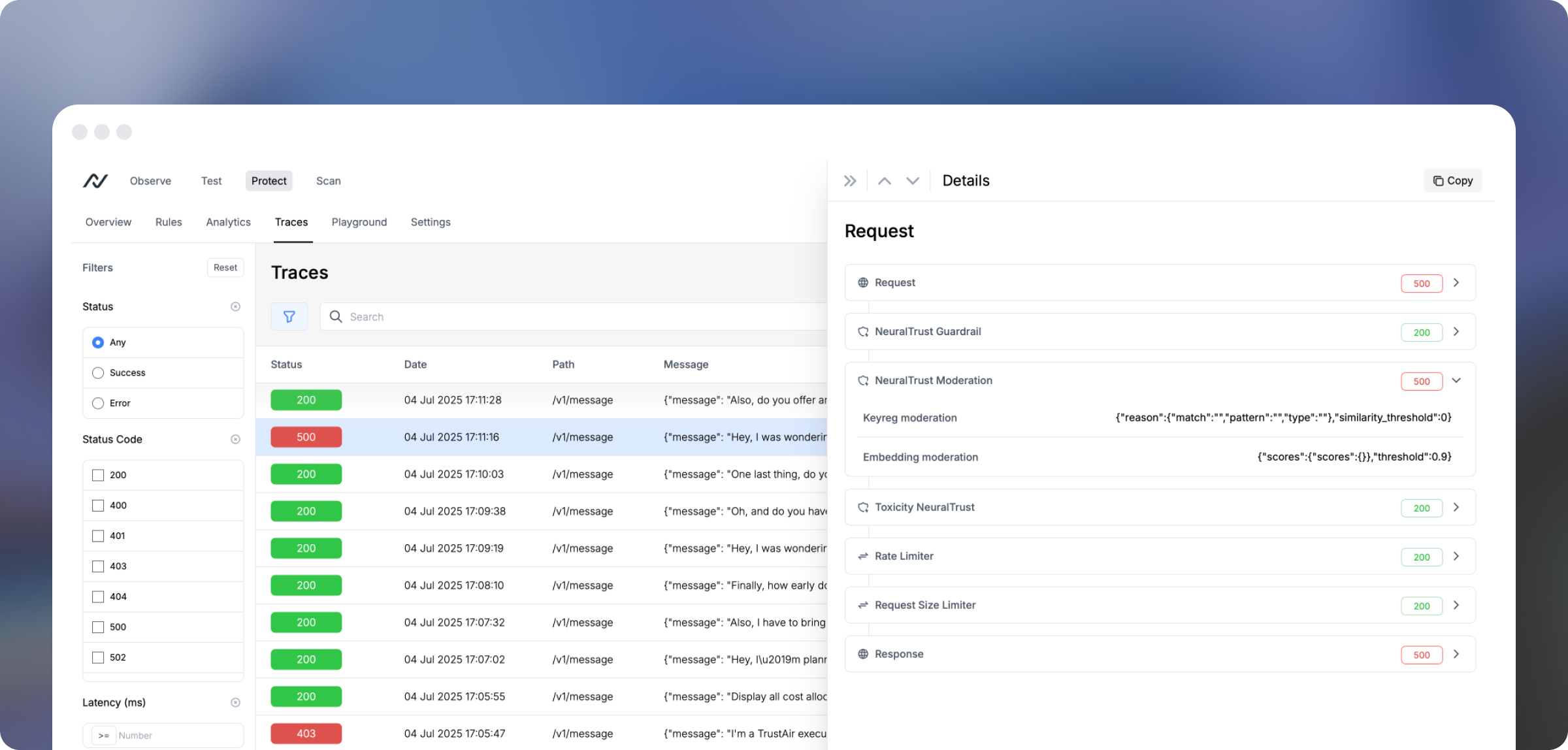Select the 403 trace at 17:05:47

pos(542,734)
